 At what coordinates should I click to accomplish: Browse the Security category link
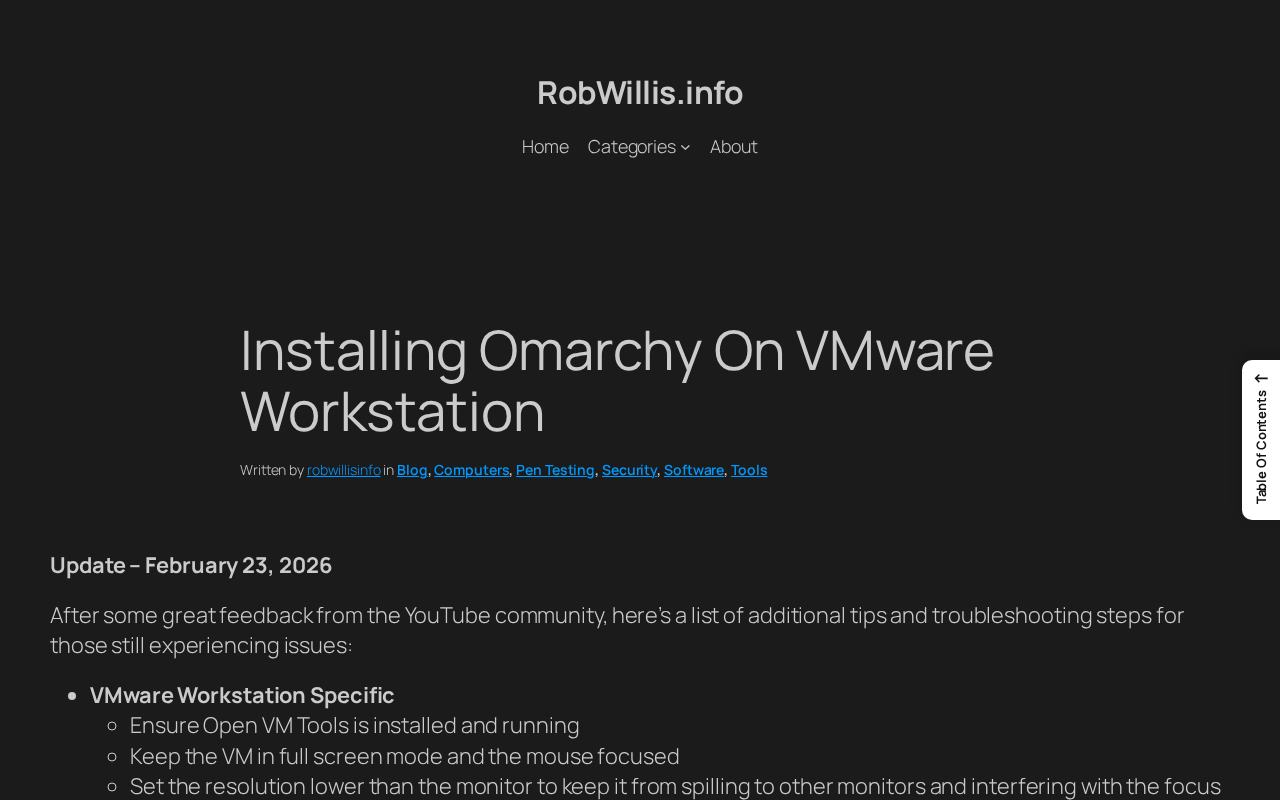pyautogui.click(x=629, y=468)
